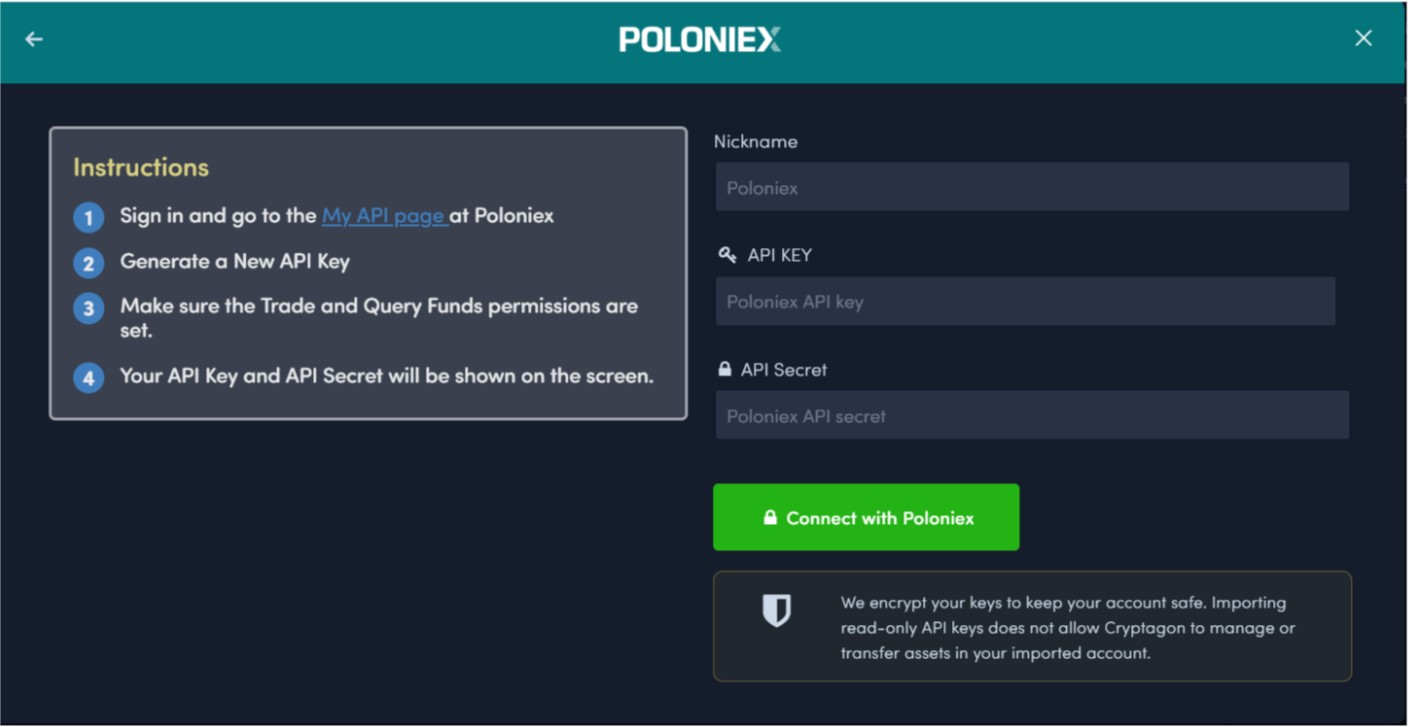Image resolution: width=1410 pixels, height=727 pixels.
Task: Dismiss the dialog with the X button
Action: [1363, 38]
